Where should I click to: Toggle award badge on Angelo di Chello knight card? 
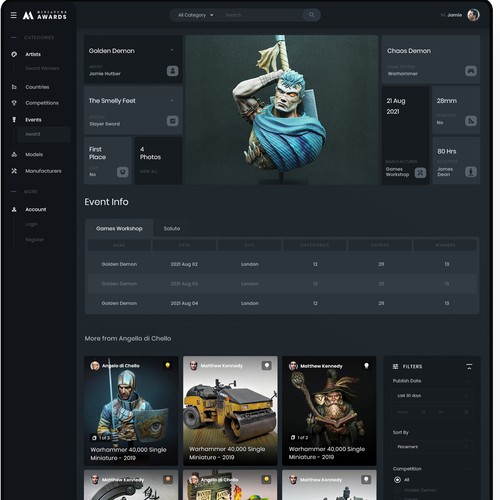168,366
